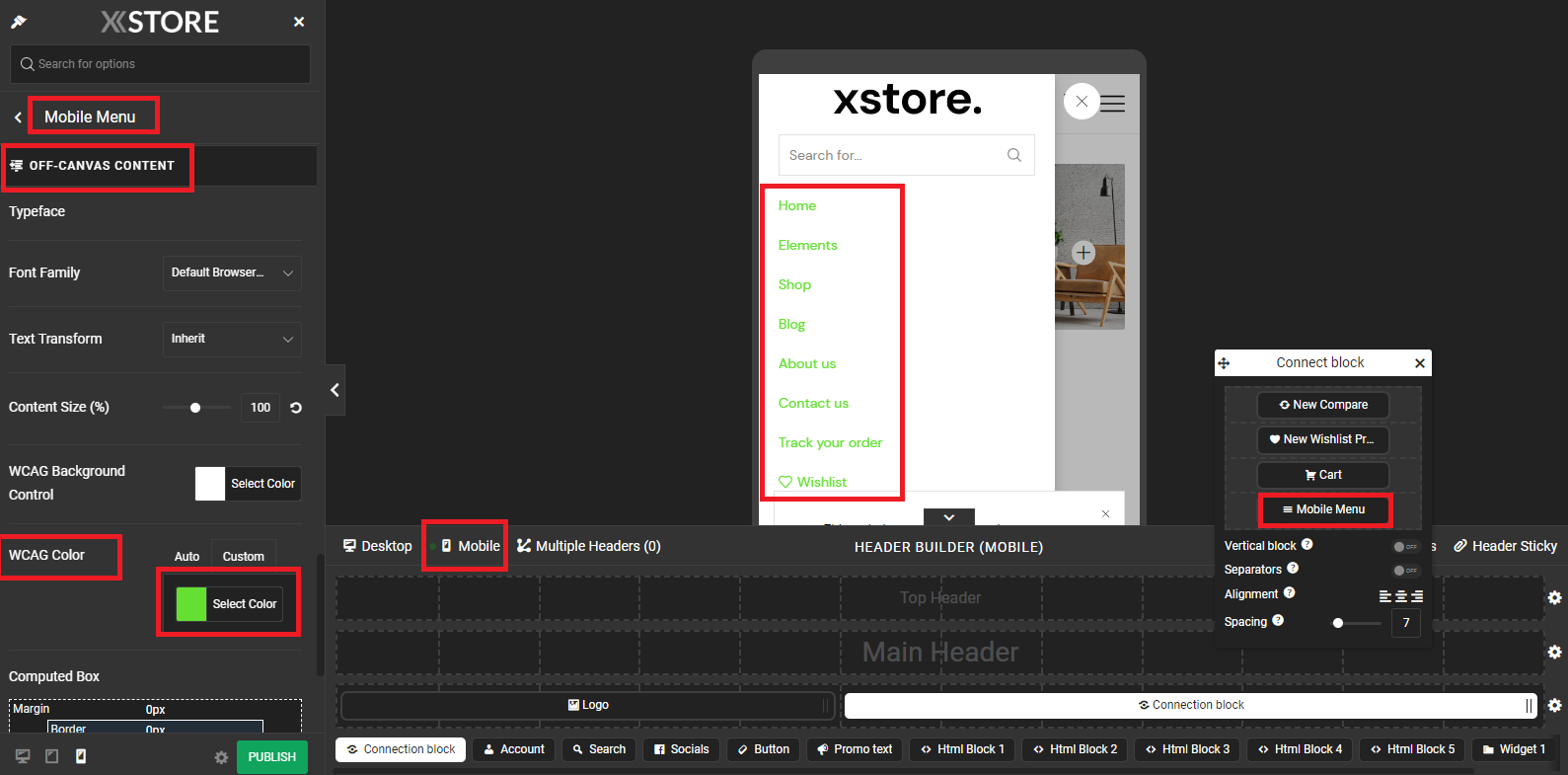Select the Cart element in Connect block
The height and width of the screenshot is (775, 1568).
[1323, 475]
